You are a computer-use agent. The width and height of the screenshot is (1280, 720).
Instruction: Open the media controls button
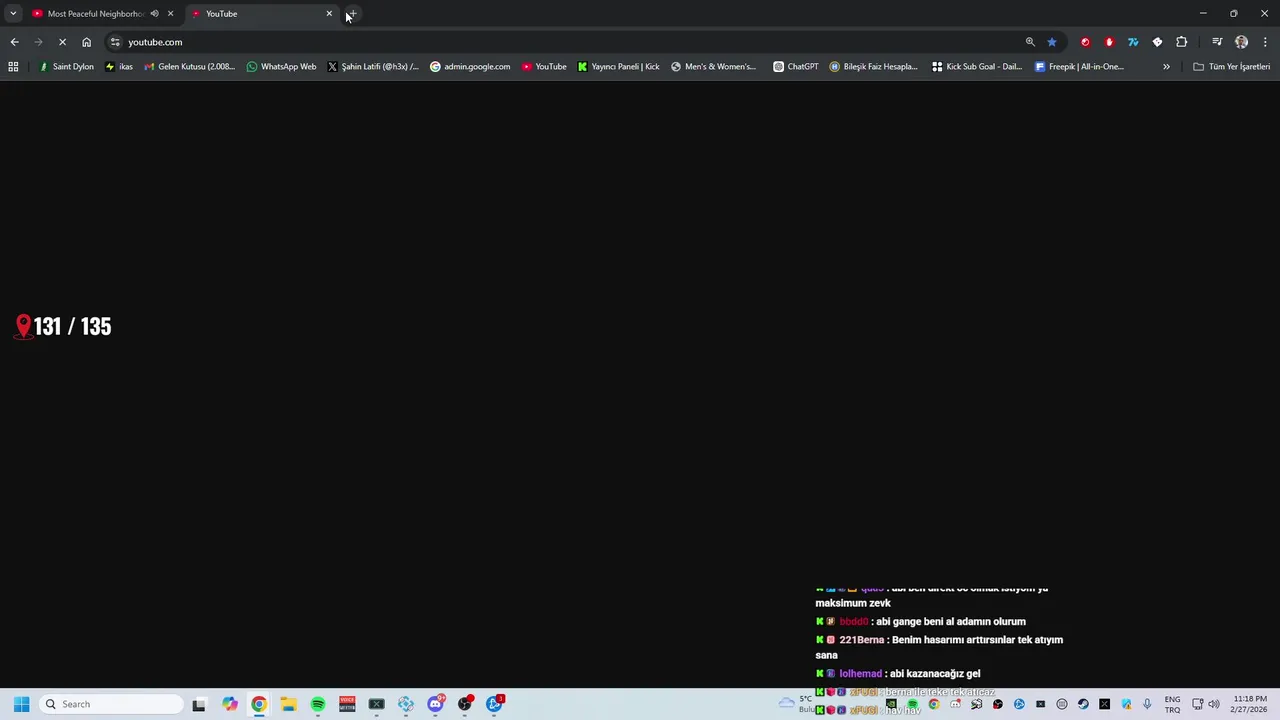[x=1217, y=42]
